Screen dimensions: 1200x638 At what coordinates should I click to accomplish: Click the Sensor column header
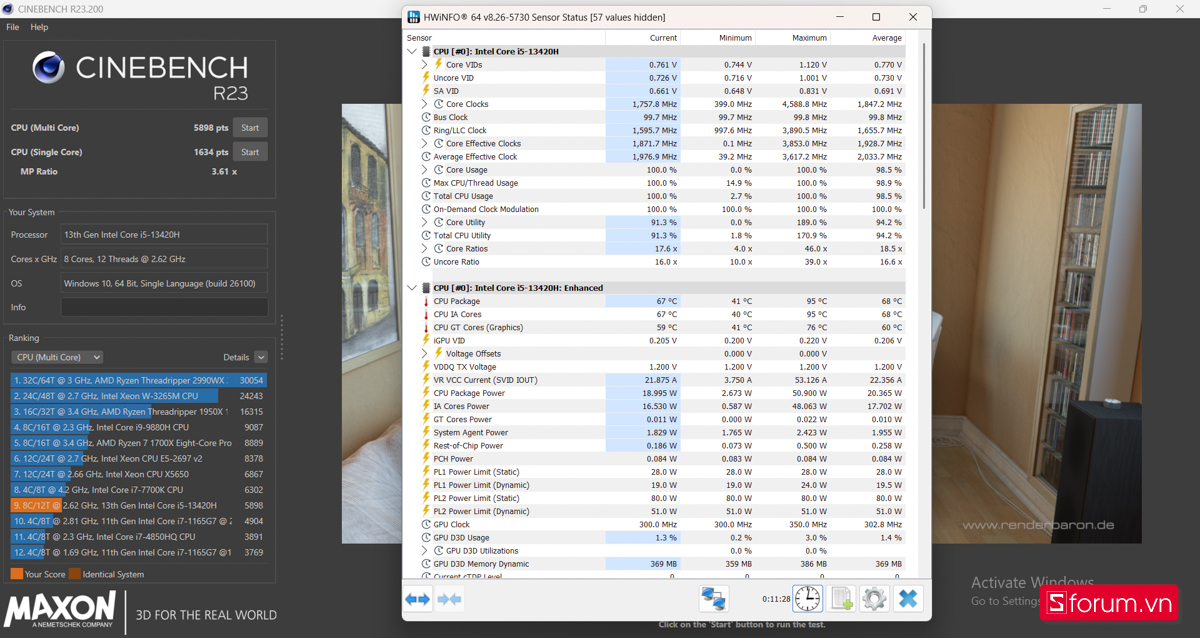(x=505, y=38)
